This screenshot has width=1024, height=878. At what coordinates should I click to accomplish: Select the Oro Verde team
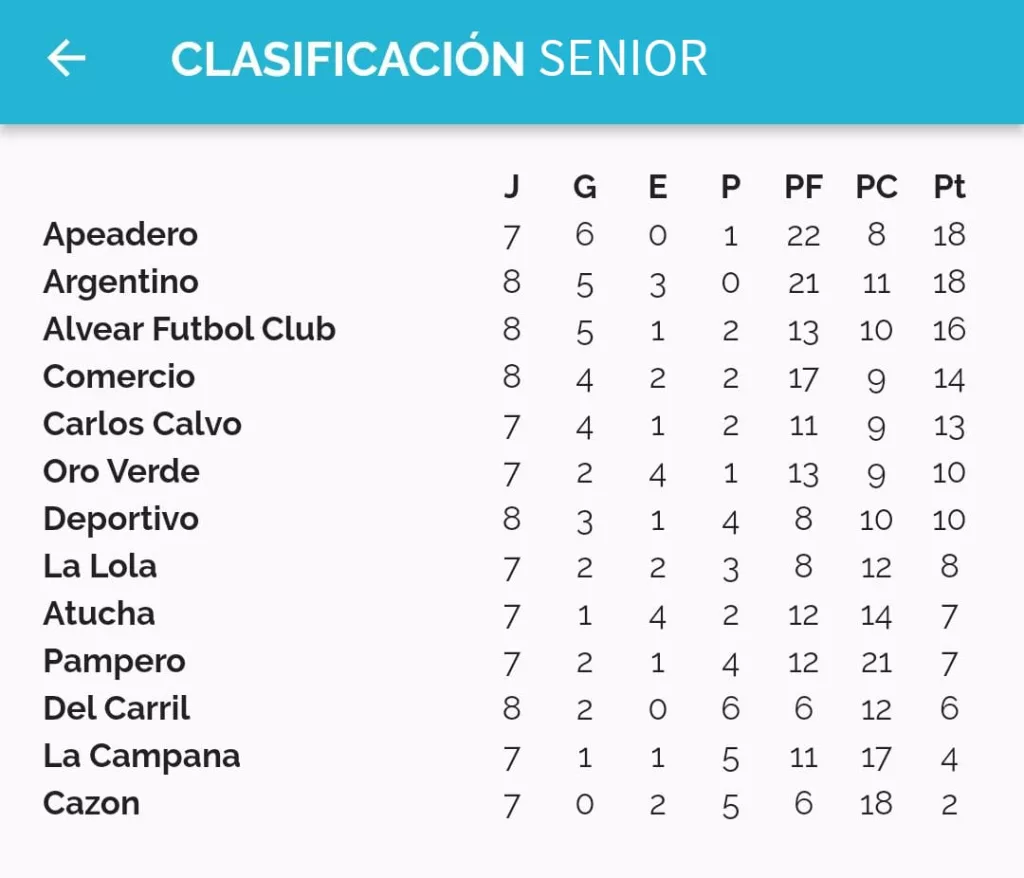point(121,472)
